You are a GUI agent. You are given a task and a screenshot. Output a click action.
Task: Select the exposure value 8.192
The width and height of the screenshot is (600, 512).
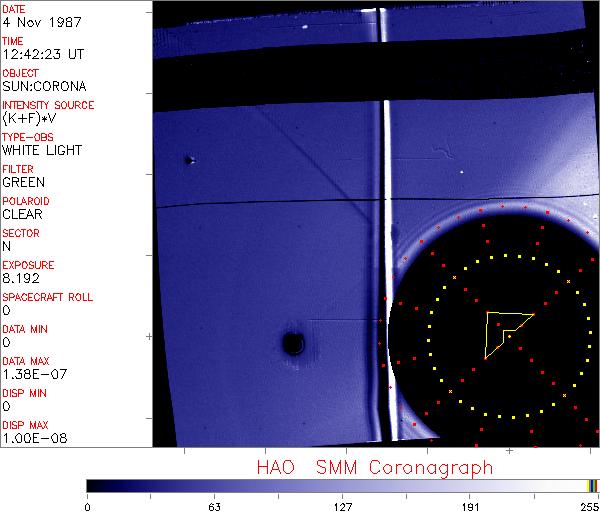22,279
